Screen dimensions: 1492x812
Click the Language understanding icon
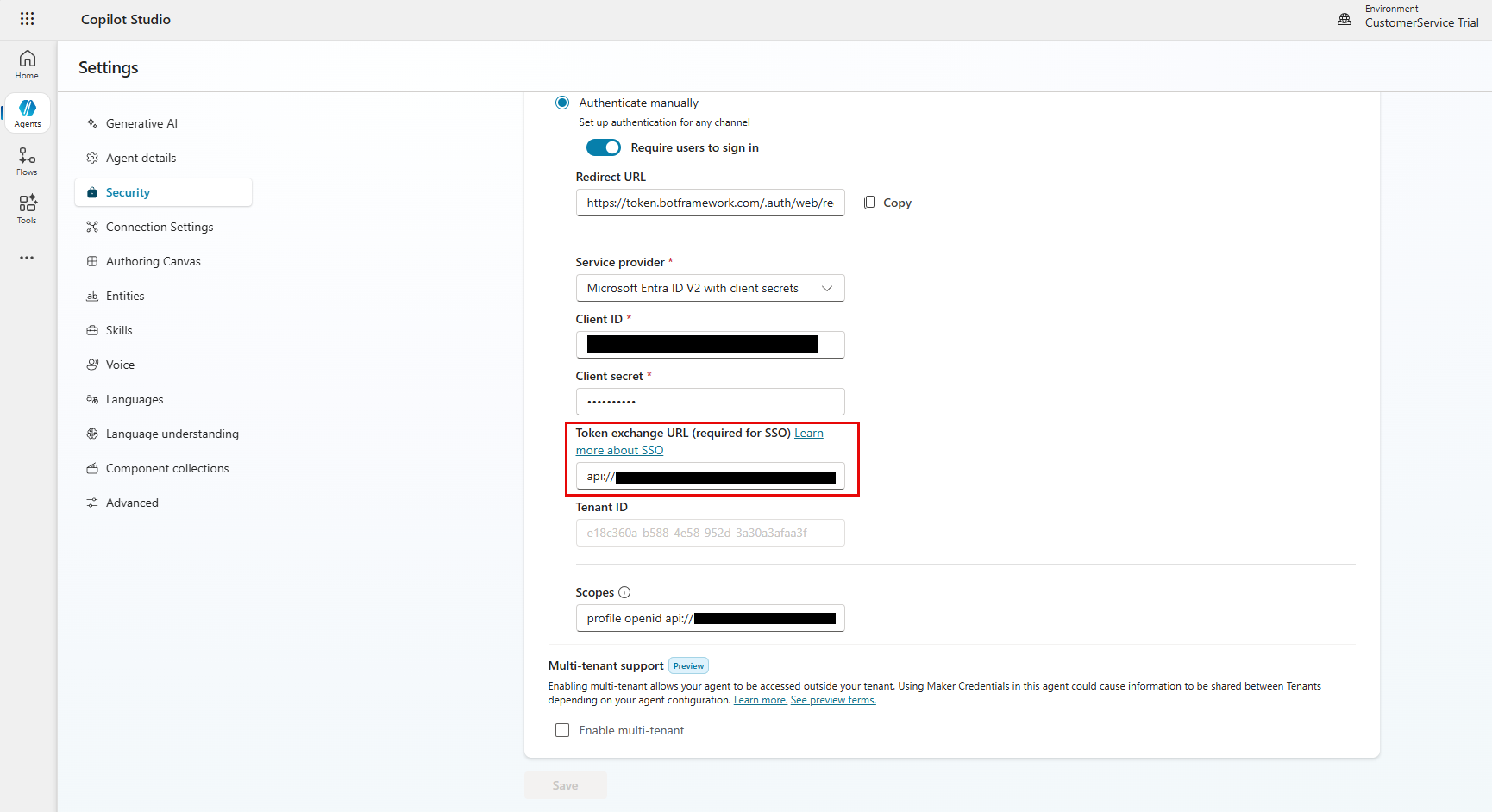[92, 434]
